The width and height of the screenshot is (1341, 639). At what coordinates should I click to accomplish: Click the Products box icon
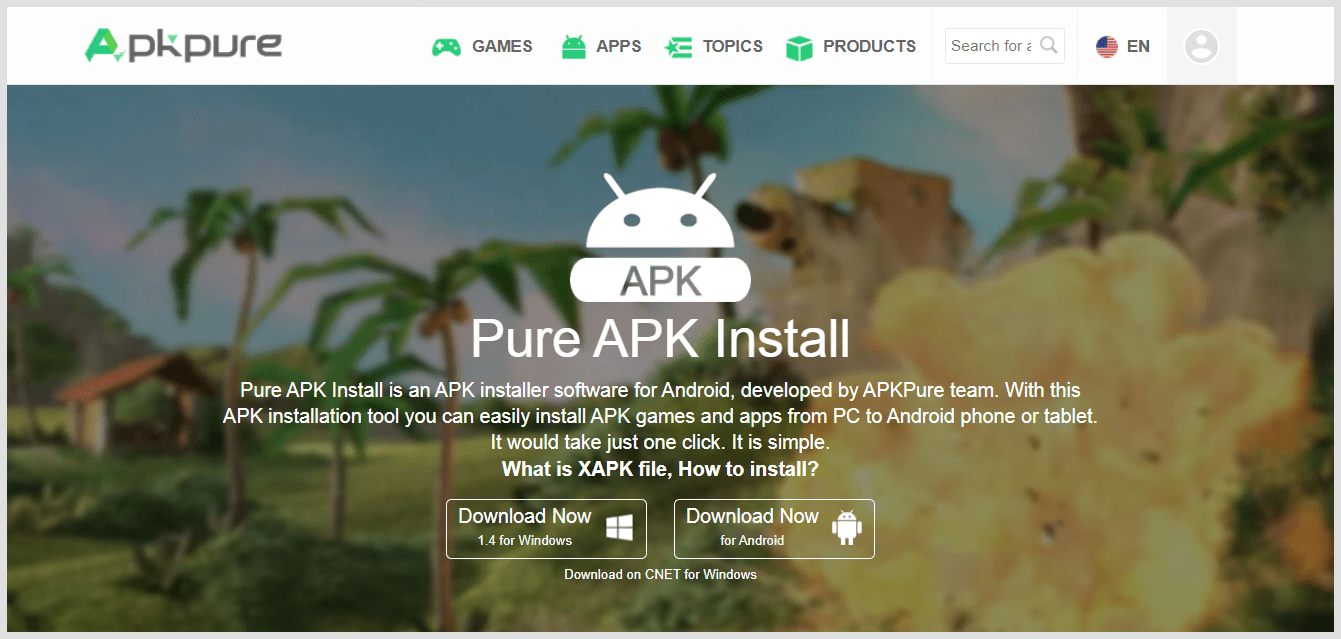point(799,47)
